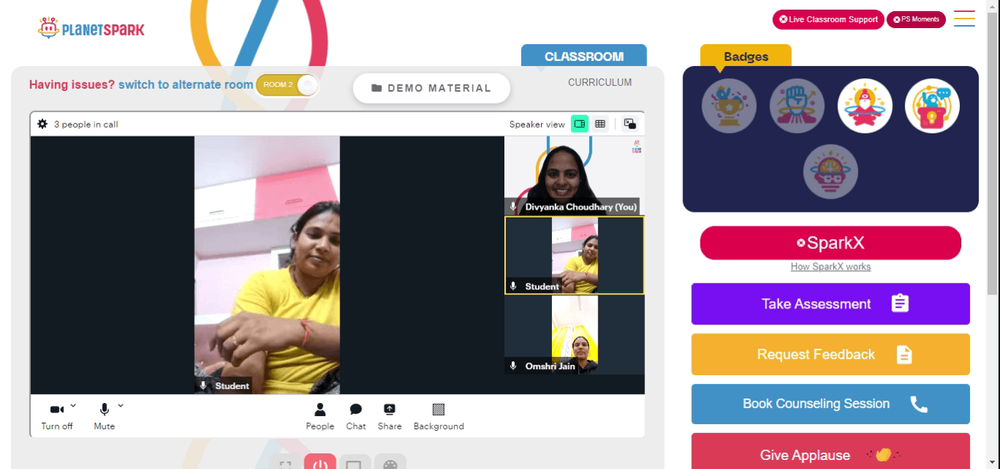1000x469 pixels.
Task: Open PS Moments
Action: tap(916, 19)
